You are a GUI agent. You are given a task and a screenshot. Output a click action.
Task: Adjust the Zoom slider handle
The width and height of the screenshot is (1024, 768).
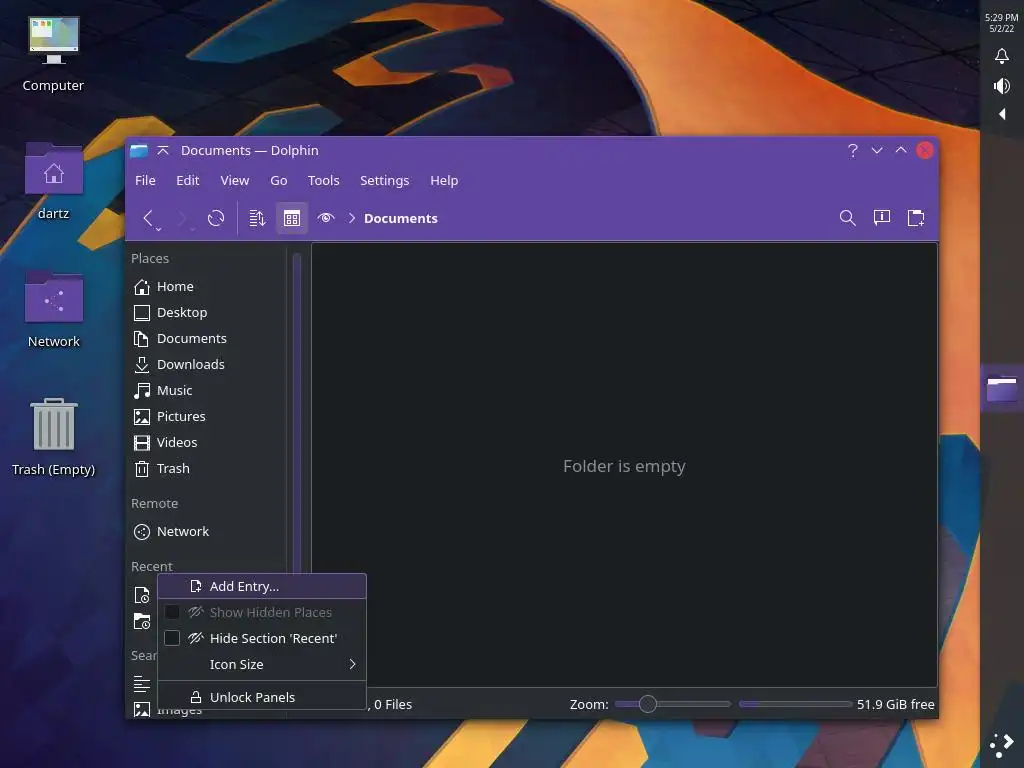[647, 704]
